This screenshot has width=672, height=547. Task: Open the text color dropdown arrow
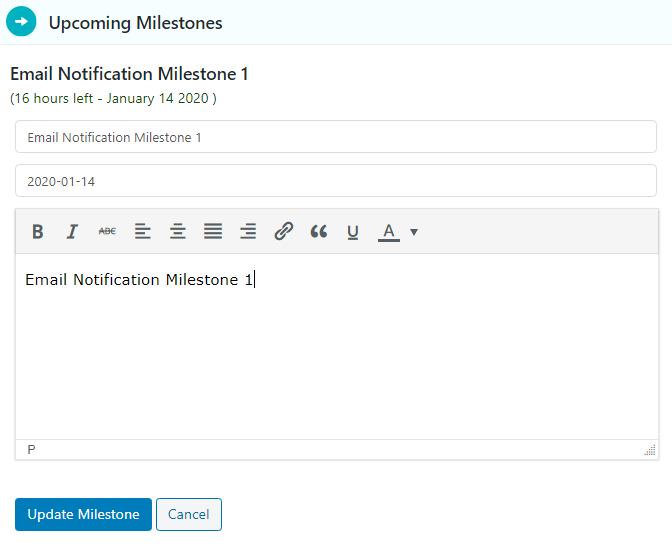(x=414, y=232)
